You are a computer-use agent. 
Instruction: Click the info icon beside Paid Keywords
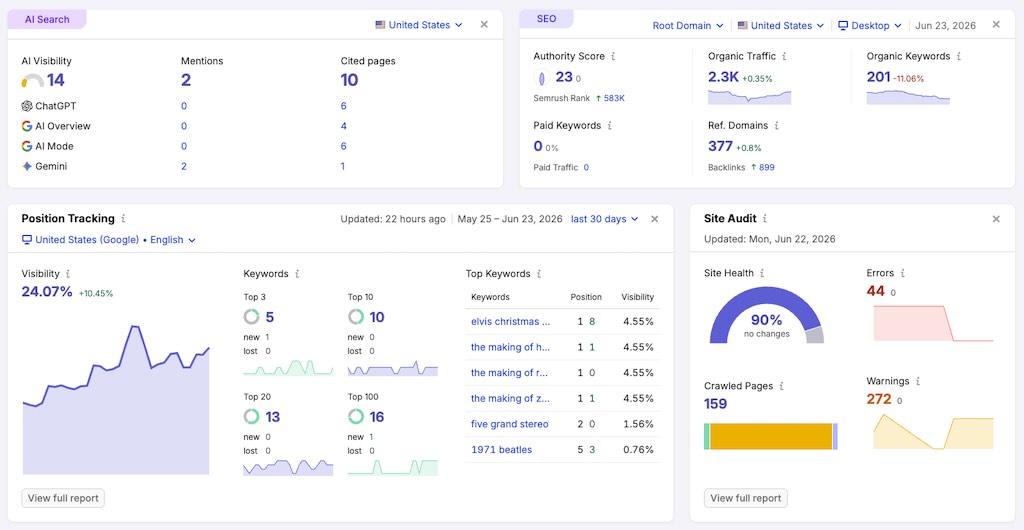click(609, 125)
